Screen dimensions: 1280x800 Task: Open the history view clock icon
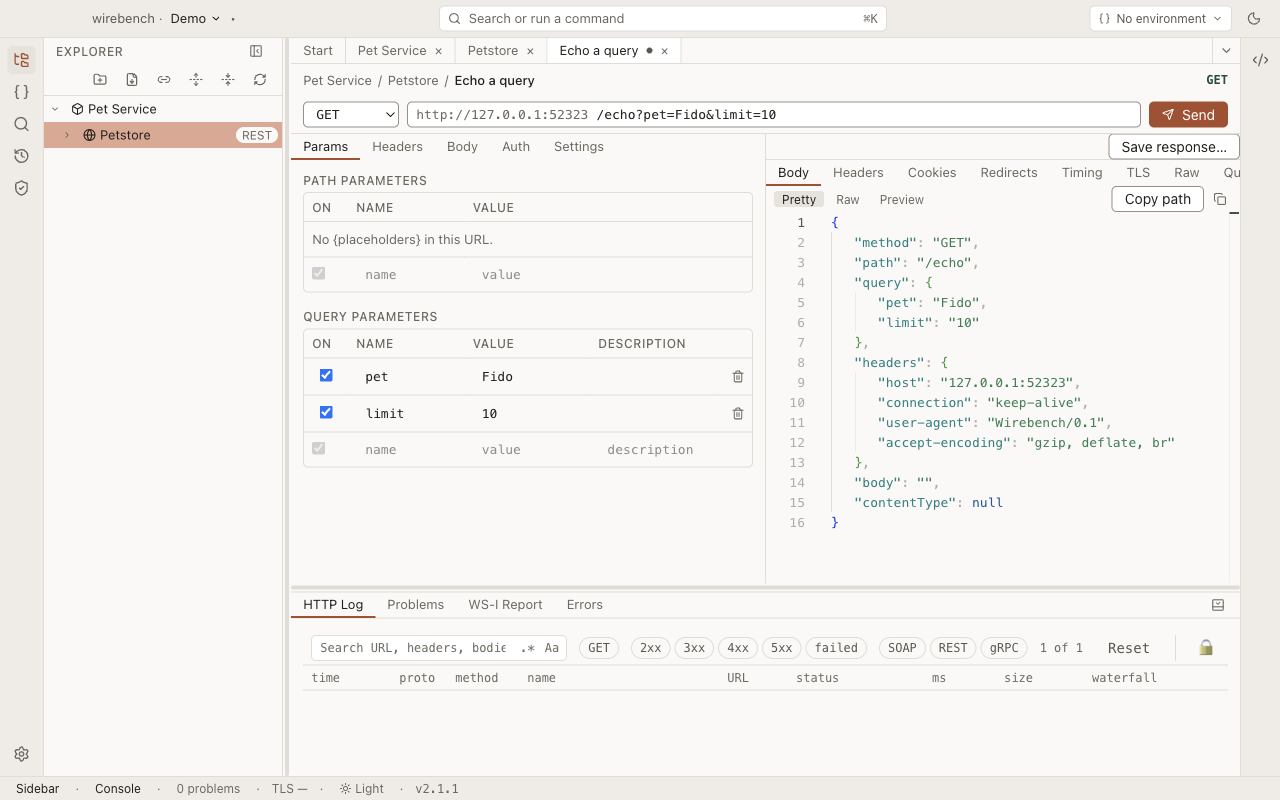21,156
